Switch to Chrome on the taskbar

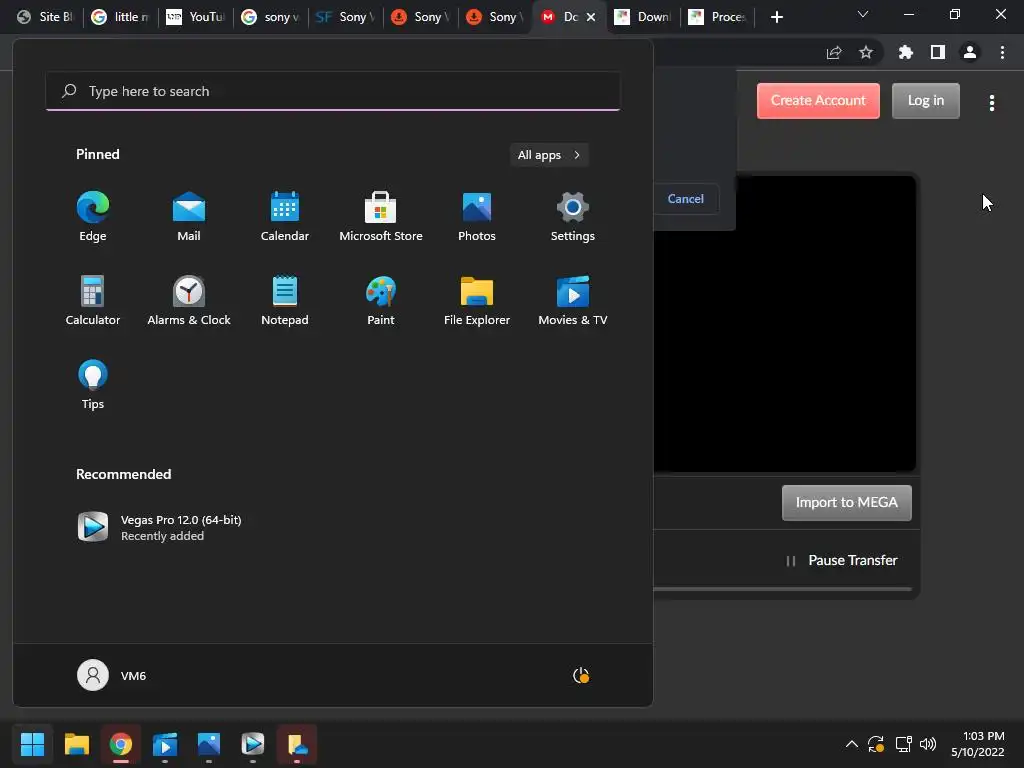(121, 744)
